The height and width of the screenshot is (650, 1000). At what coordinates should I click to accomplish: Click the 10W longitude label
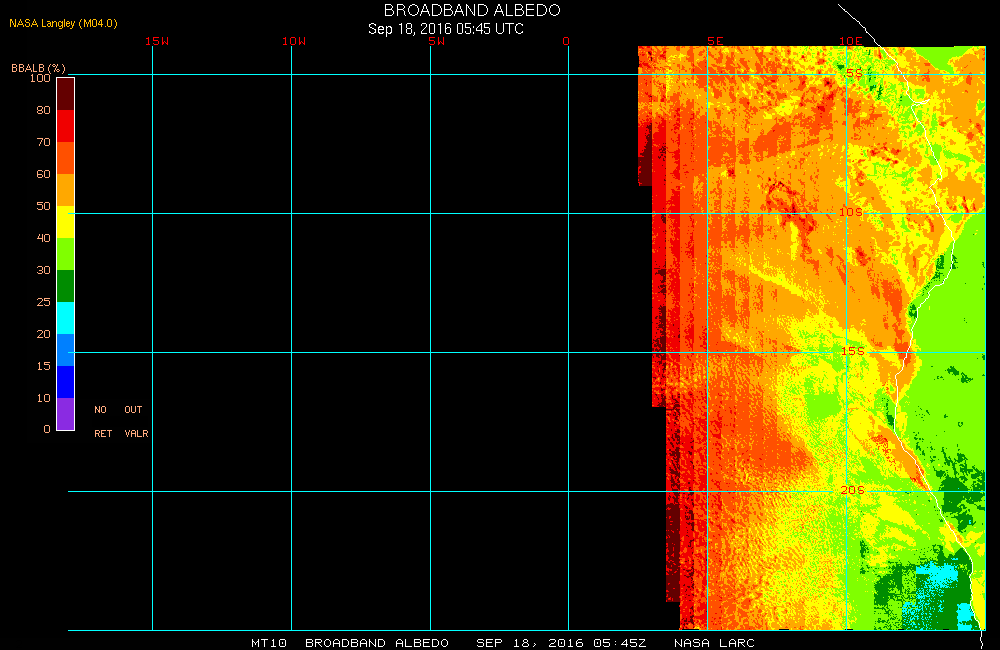point(294,41)
